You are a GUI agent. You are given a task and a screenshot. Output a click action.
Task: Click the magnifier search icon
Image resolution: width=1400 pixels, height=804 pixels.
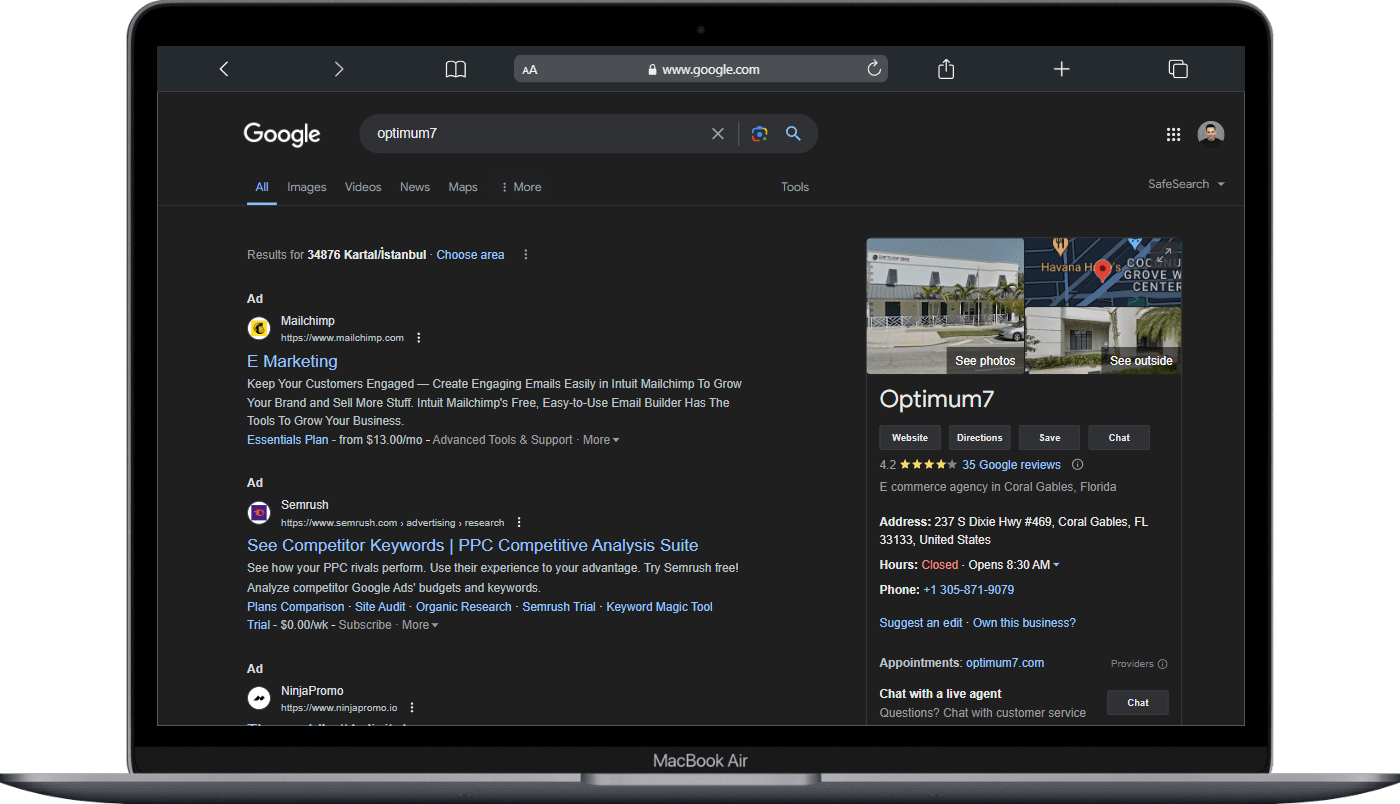pos(793,134)
